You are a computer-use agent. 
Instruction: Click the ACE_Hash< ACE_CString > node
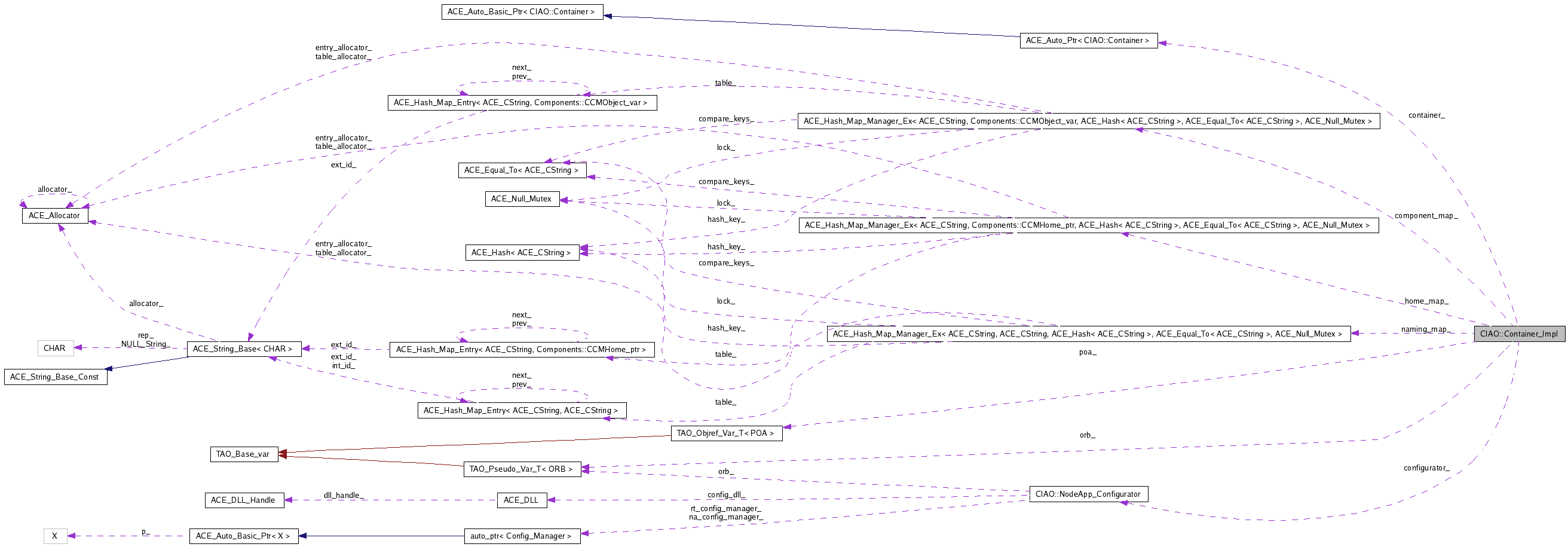point(522,253)
